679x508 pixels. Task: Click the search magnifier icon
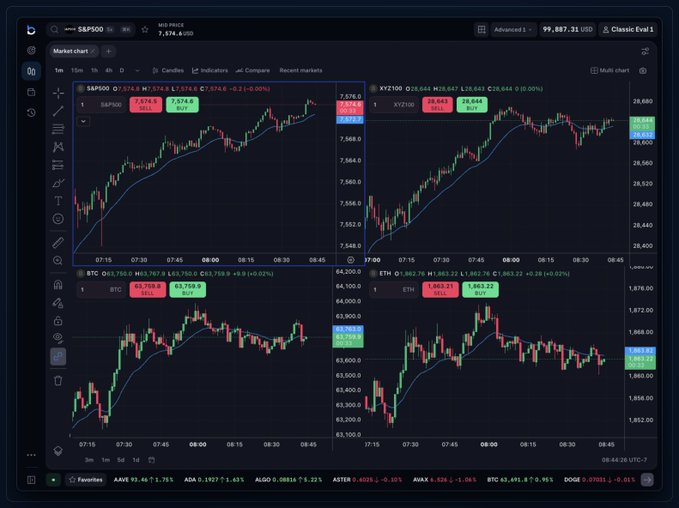coord(54,29)
